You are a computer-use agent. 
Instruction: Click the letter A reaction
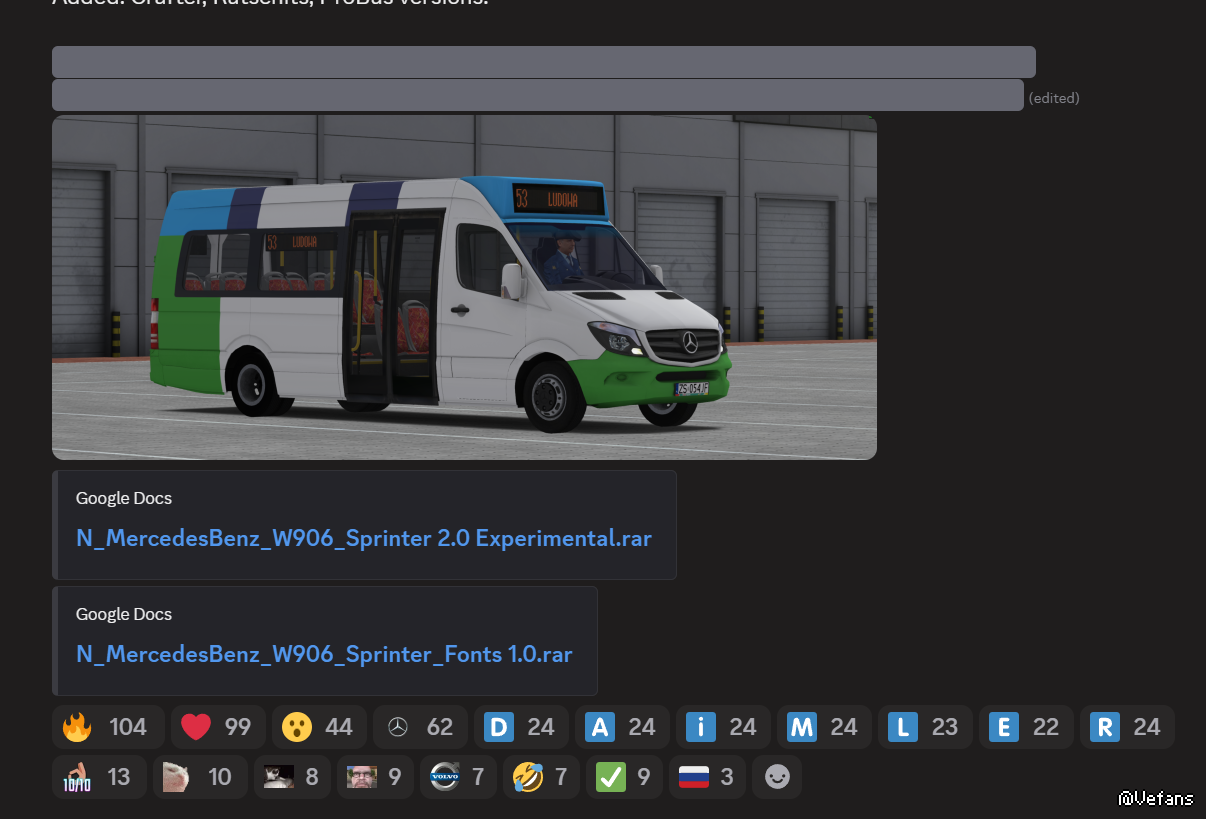622,727
